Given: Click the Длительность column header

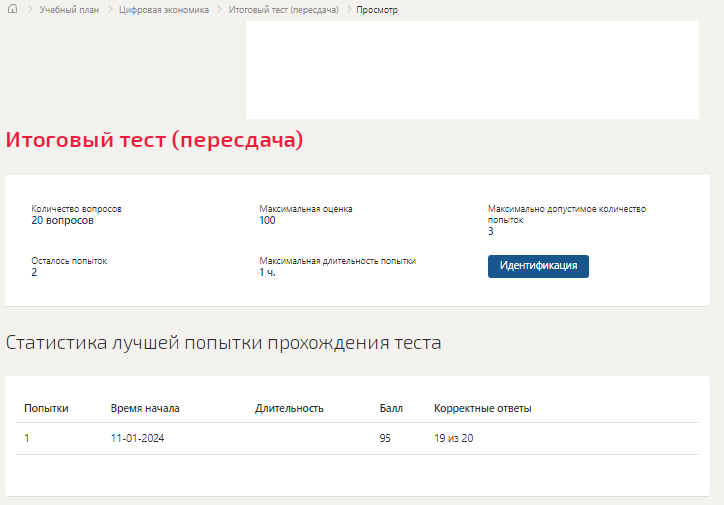Looking at the screenshot, I should click(x=289, y=409).
